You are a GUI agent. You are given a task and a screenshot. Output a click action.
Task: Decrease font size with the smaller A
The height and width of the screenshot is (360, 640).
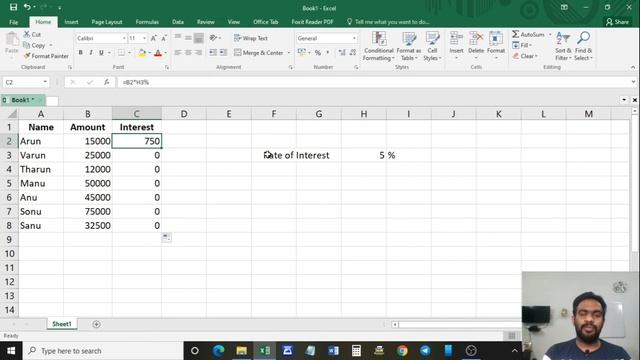coord(164,38)
